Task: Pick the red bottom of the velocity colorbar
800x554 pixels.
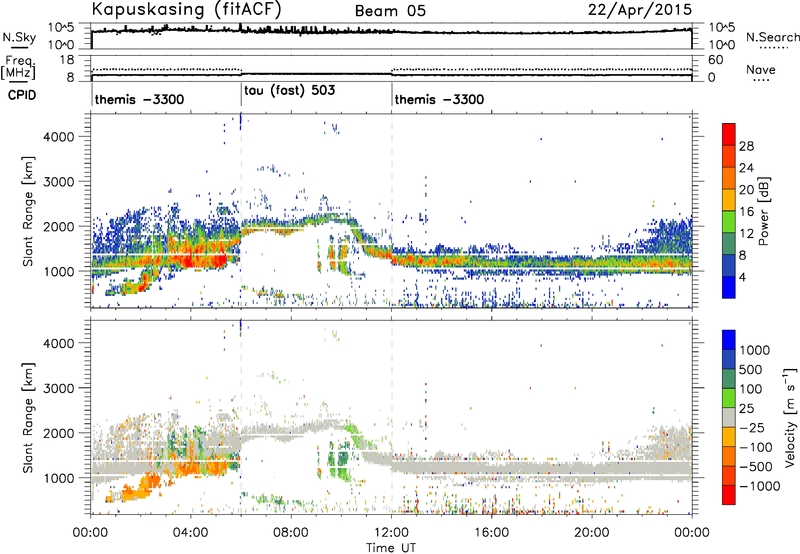Action: pos(729,495)
